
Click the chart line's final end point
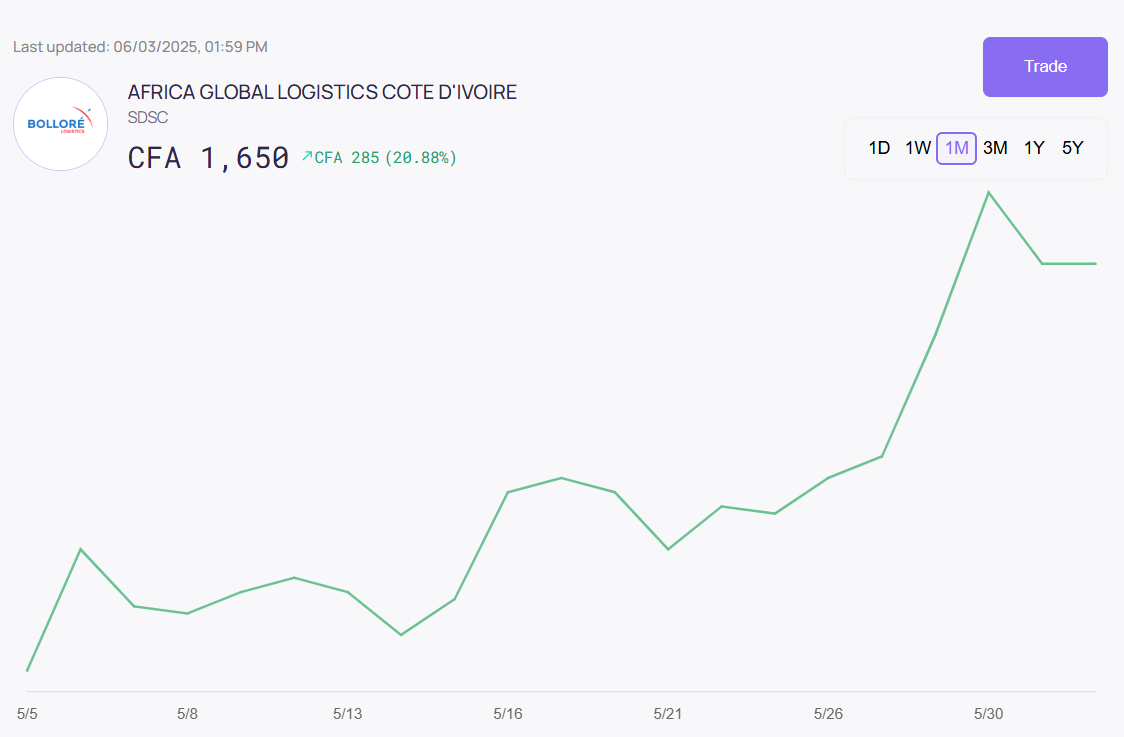coord(1095,264)
